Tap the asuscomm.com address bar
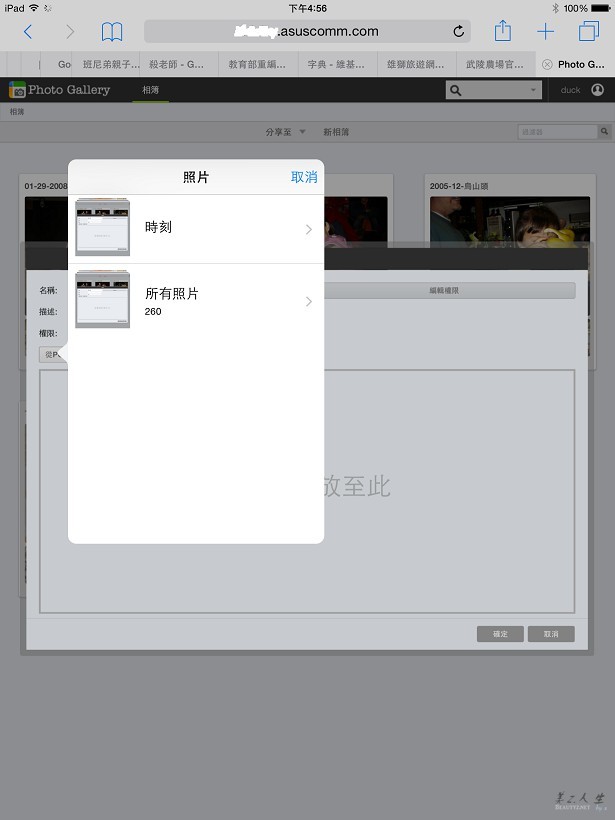The width and height of the screenshot is (615, 820). [308, 31]
